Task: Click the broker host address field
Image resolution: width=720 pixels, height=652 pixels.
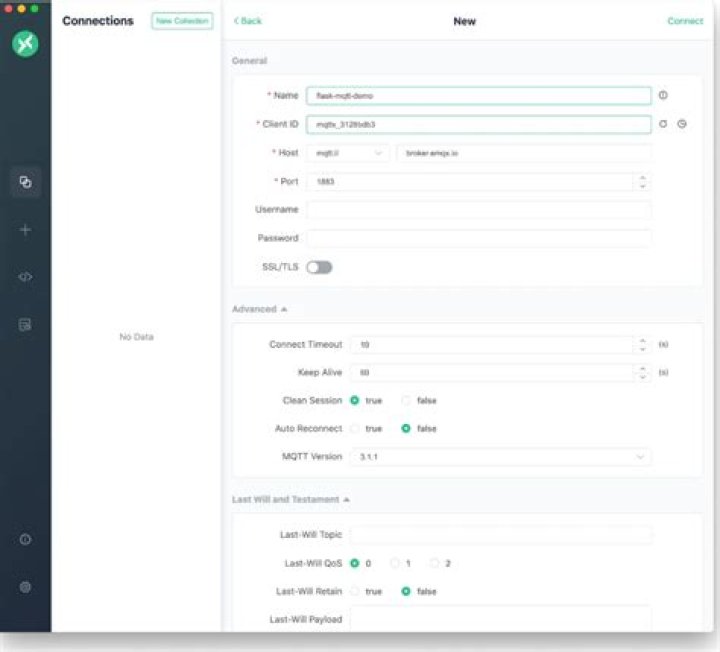Action: (523, 153)
